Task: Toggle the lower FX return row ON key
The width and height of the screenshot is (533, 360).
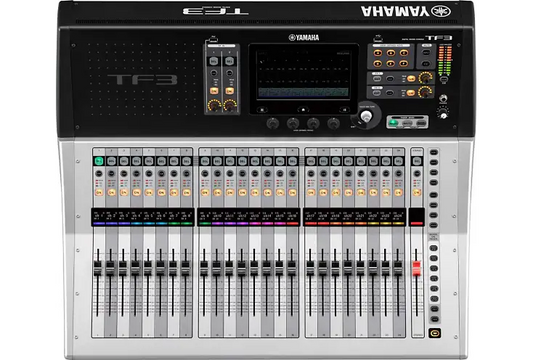Action: [411, 92]
